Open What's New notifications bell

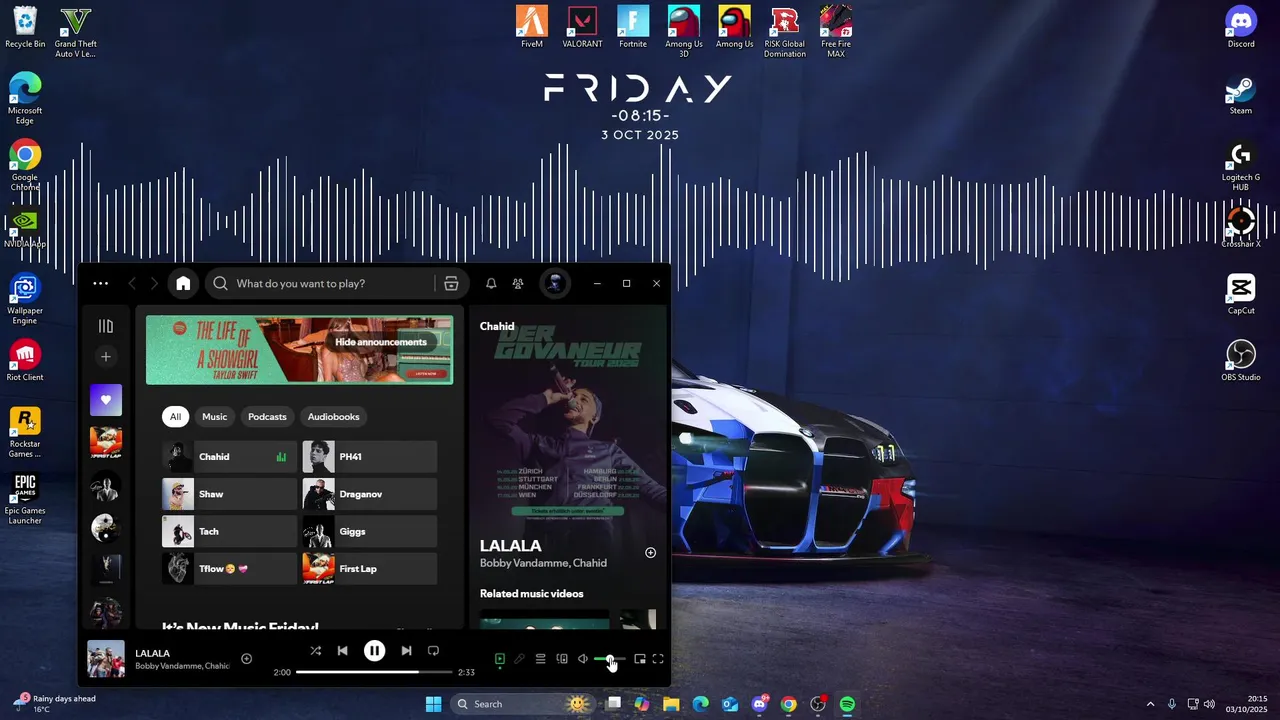tap(491, 284)
